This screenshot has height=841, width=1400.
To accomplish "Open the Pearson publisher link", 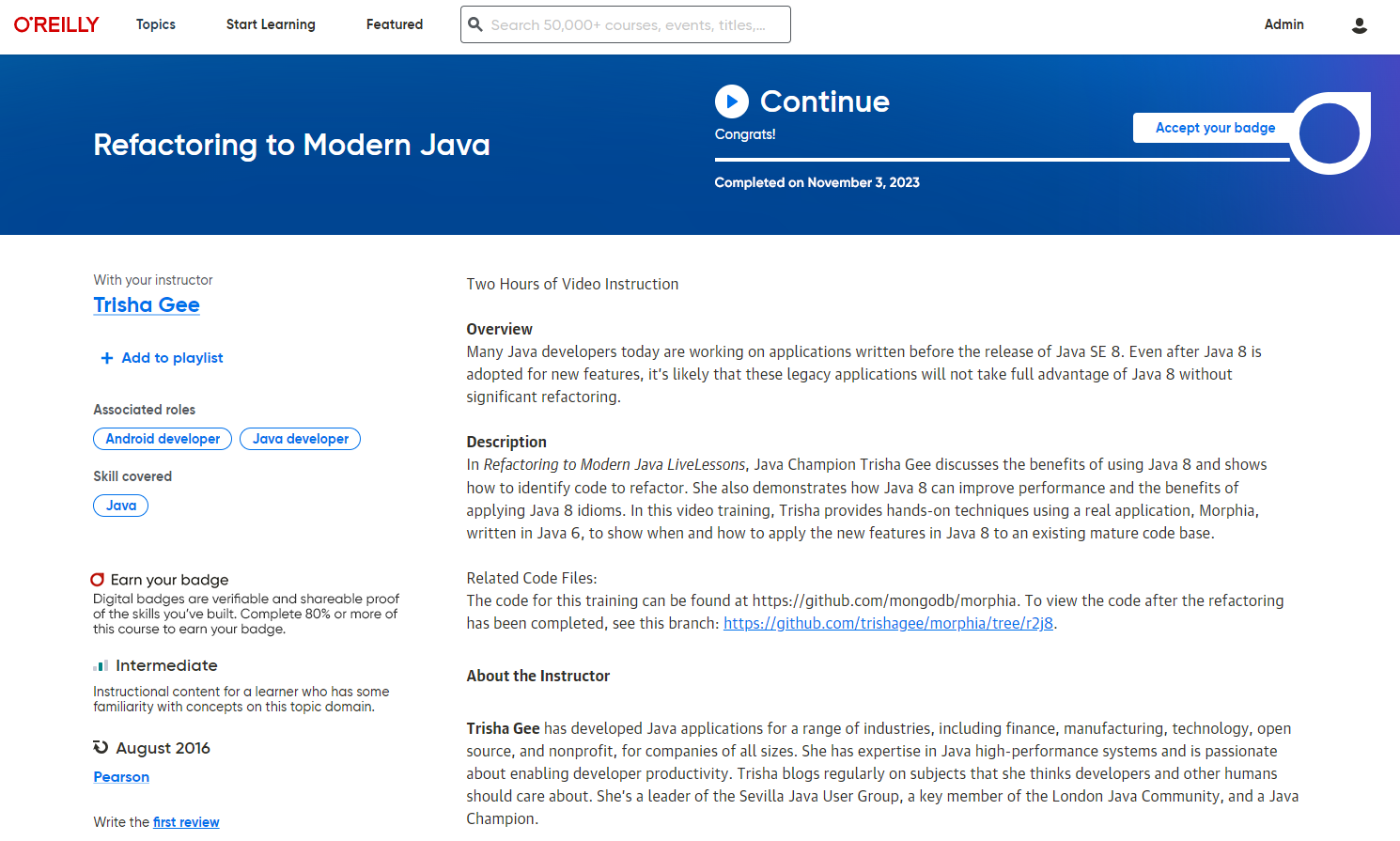I will (121, 777).
